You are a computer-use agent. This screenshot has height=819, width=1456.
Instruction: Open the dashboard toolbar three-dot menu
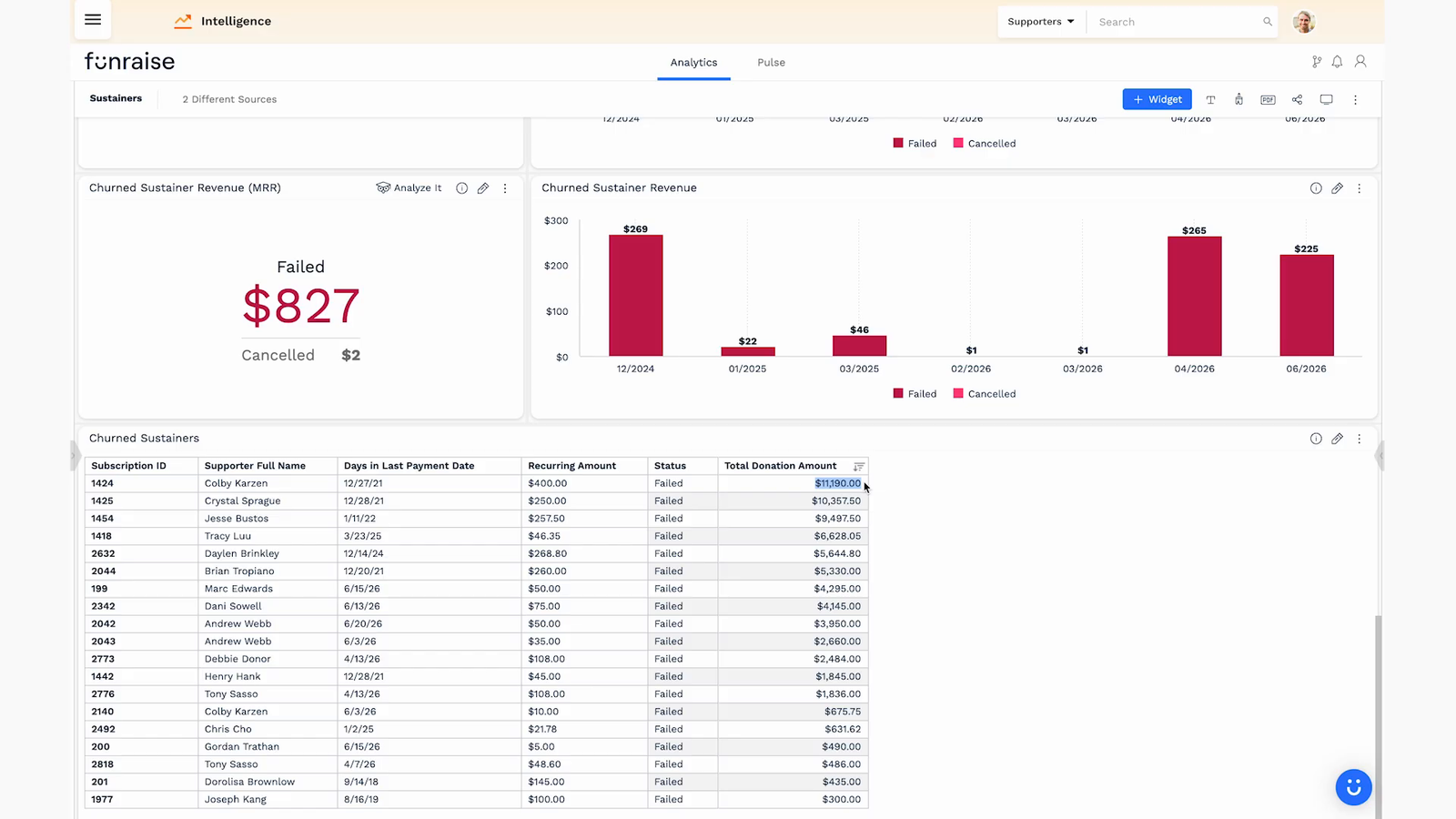1355,100
